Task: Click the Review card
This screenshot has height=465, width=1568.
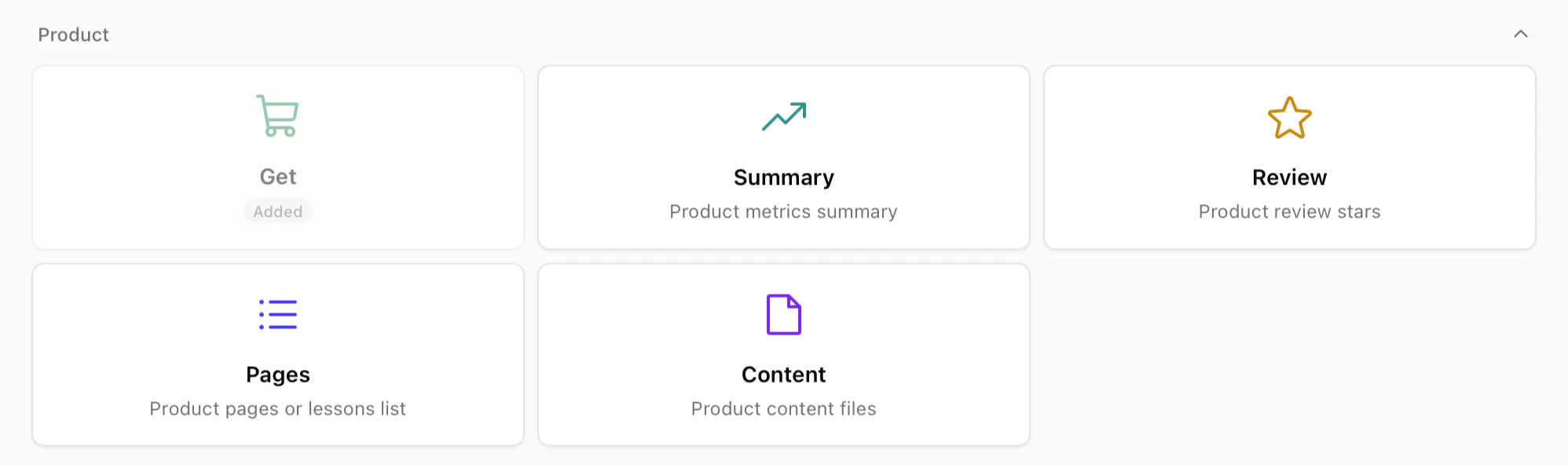Action: point(1289,157)
